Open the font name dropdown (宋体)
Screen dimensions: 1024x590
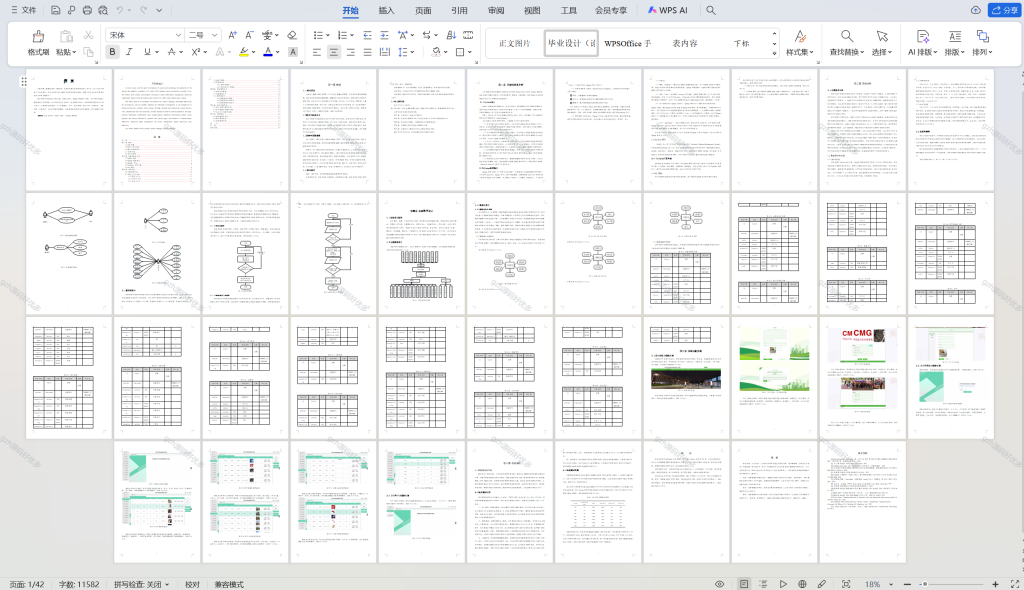pyautogui.click(x=178, y=35)
